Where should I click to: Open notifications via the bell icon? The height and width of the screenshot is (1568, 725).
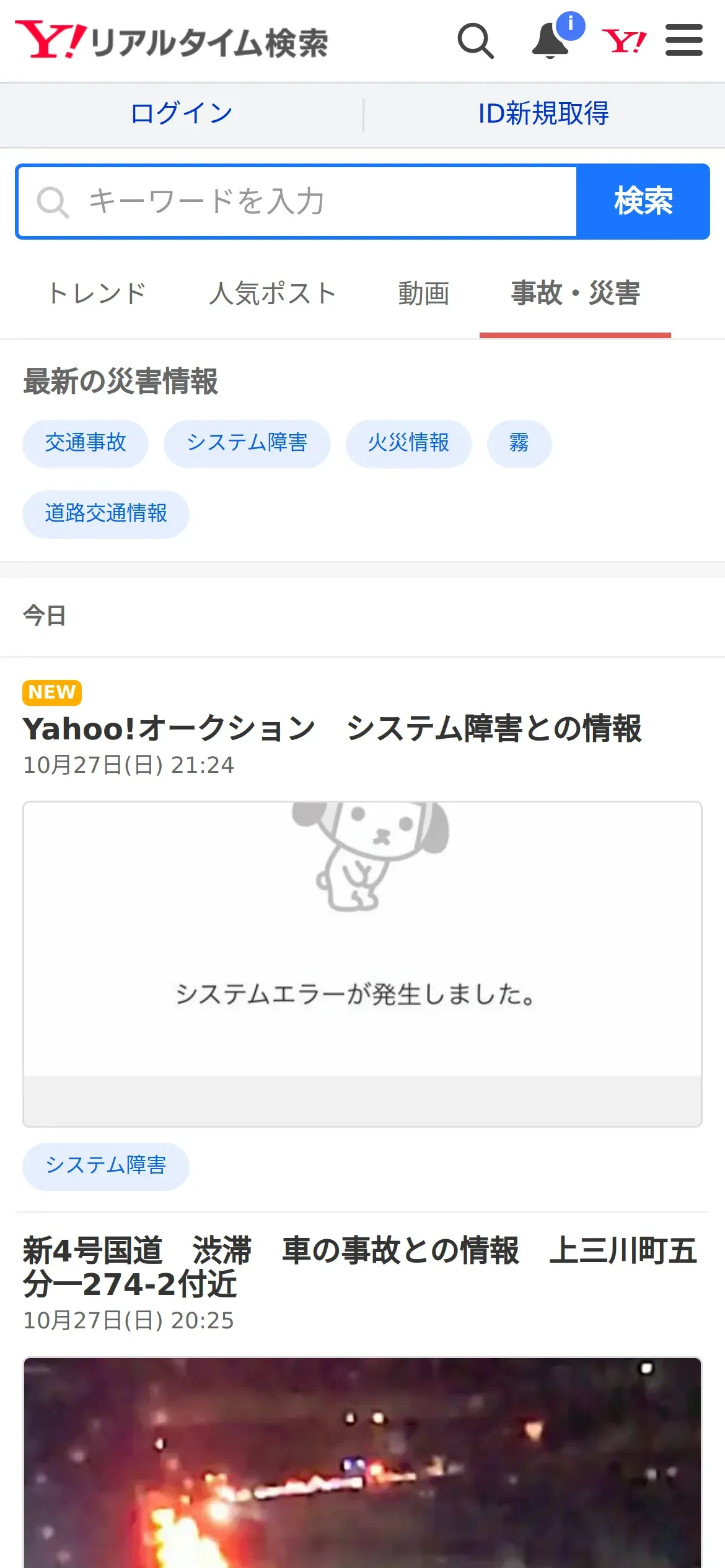pos(550,41)
